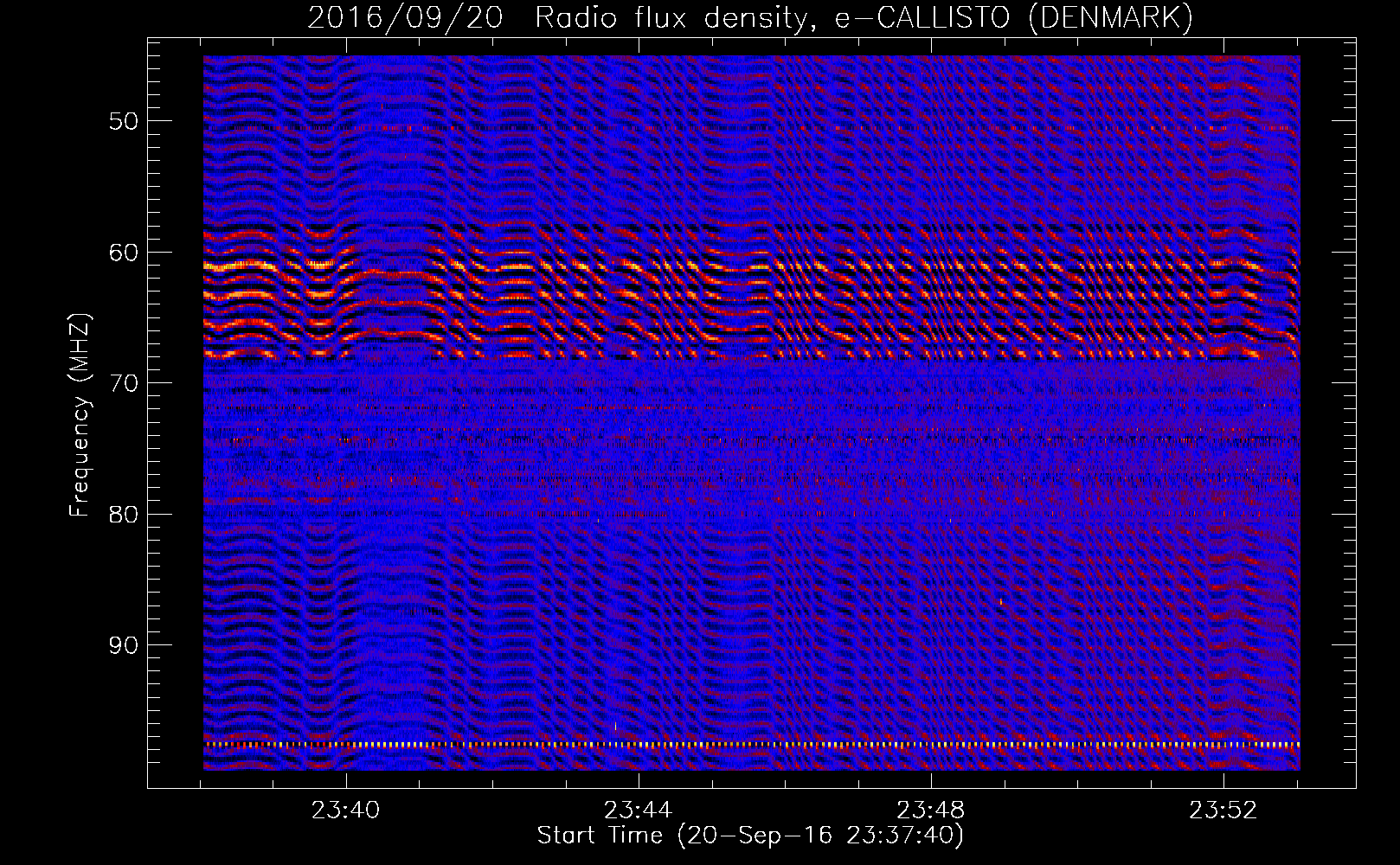Click the "23:44" time tick label

coord(639,811)
